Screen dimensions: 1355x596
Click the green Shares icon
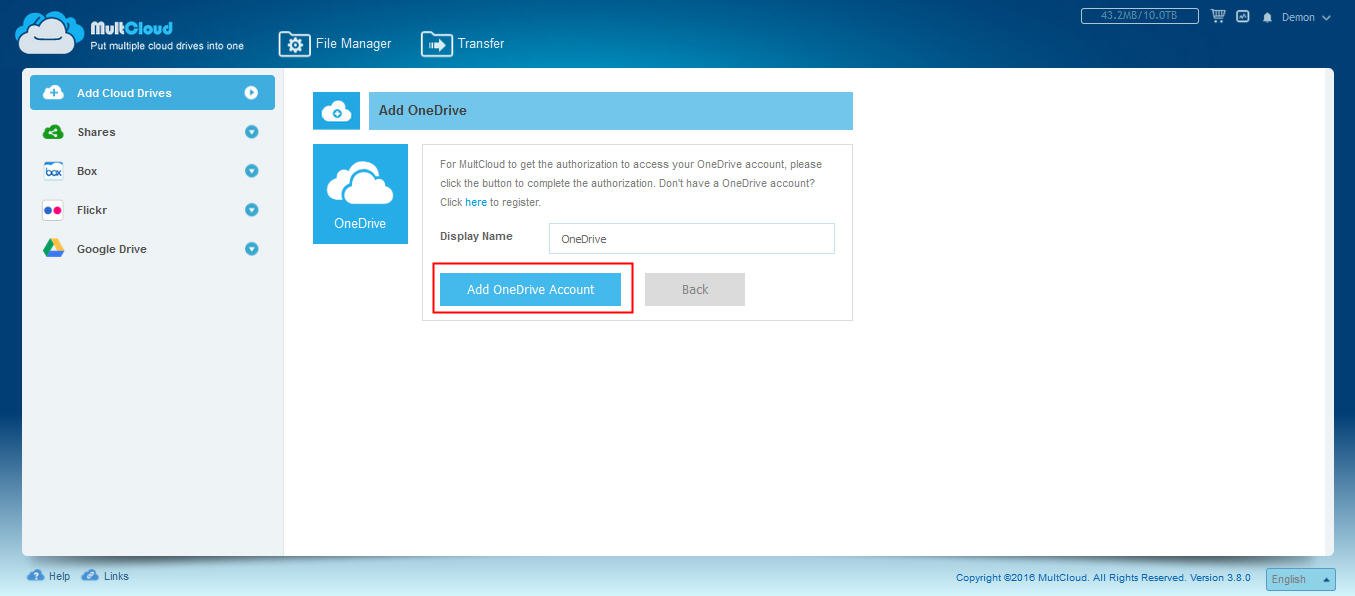53,132
